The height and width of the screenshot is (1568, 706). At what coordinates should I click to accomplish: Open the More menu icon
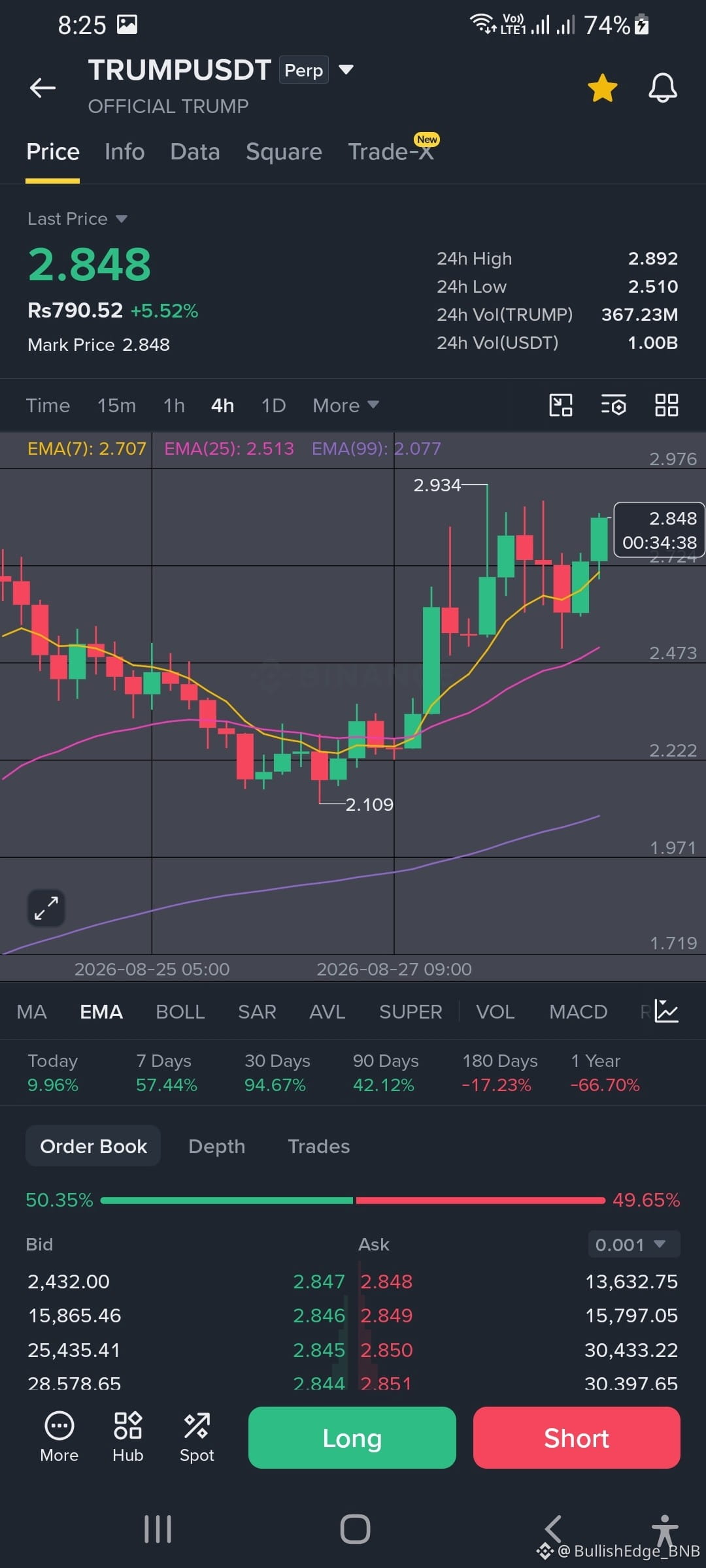click(x=59, y=1437)
